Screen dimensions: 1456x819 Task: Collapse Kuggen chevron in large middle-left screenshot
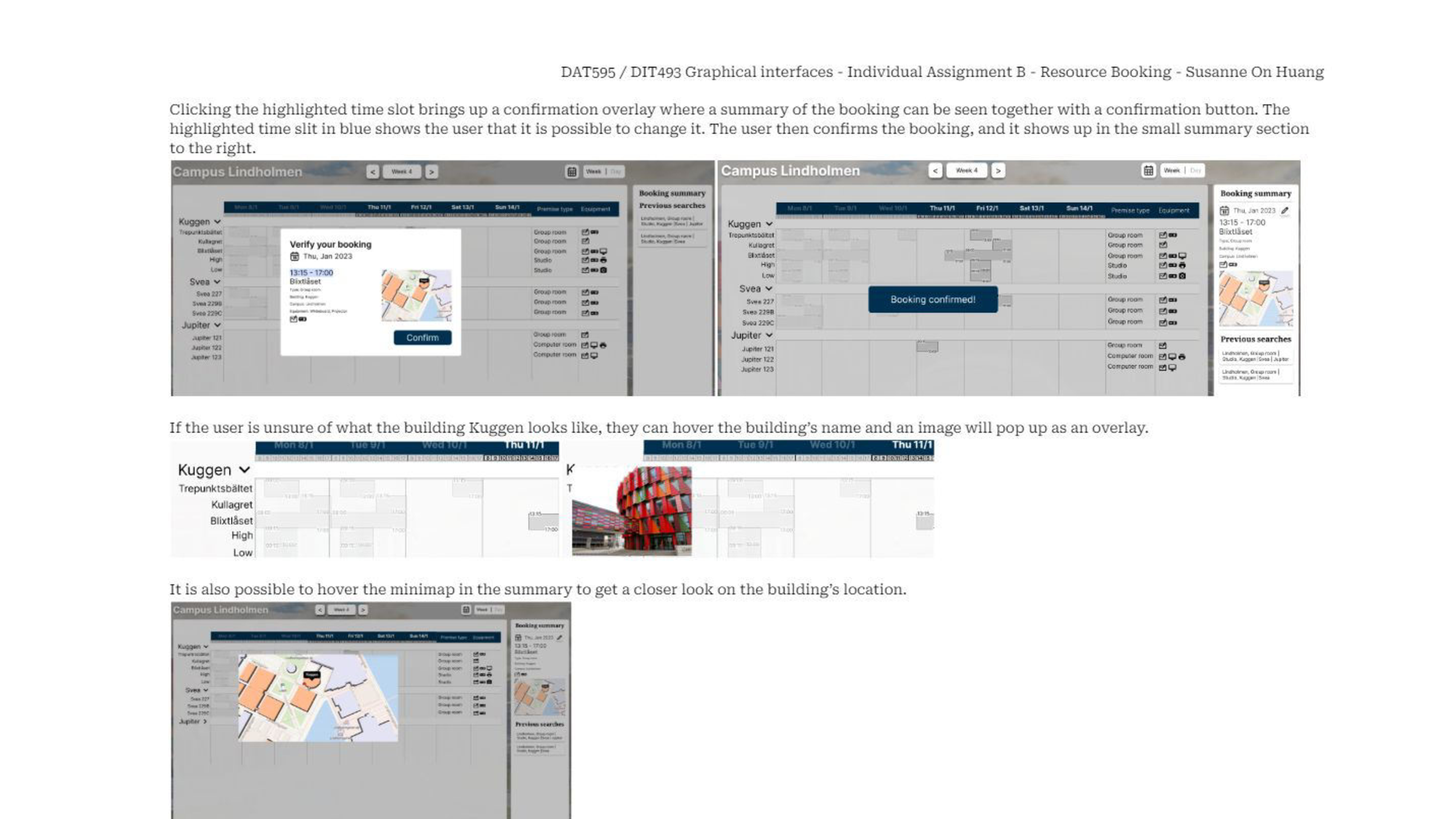(x=244, y=470)
